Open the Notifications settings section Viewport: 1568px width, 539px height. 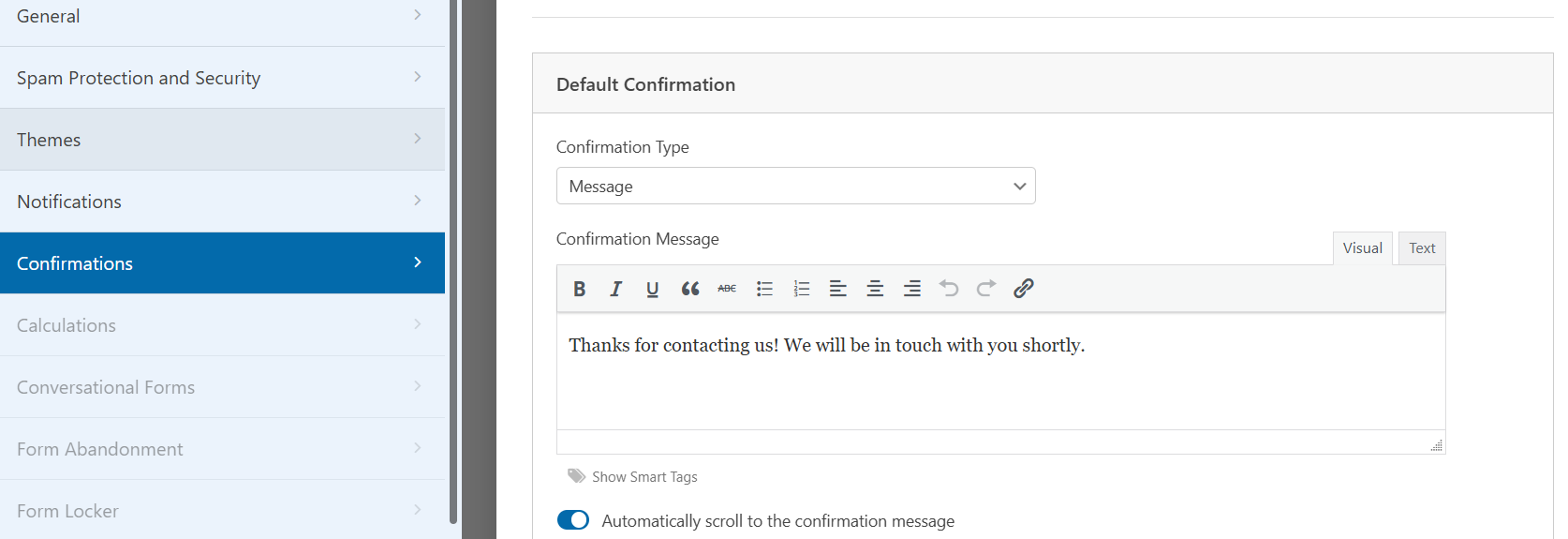(222, 202)
